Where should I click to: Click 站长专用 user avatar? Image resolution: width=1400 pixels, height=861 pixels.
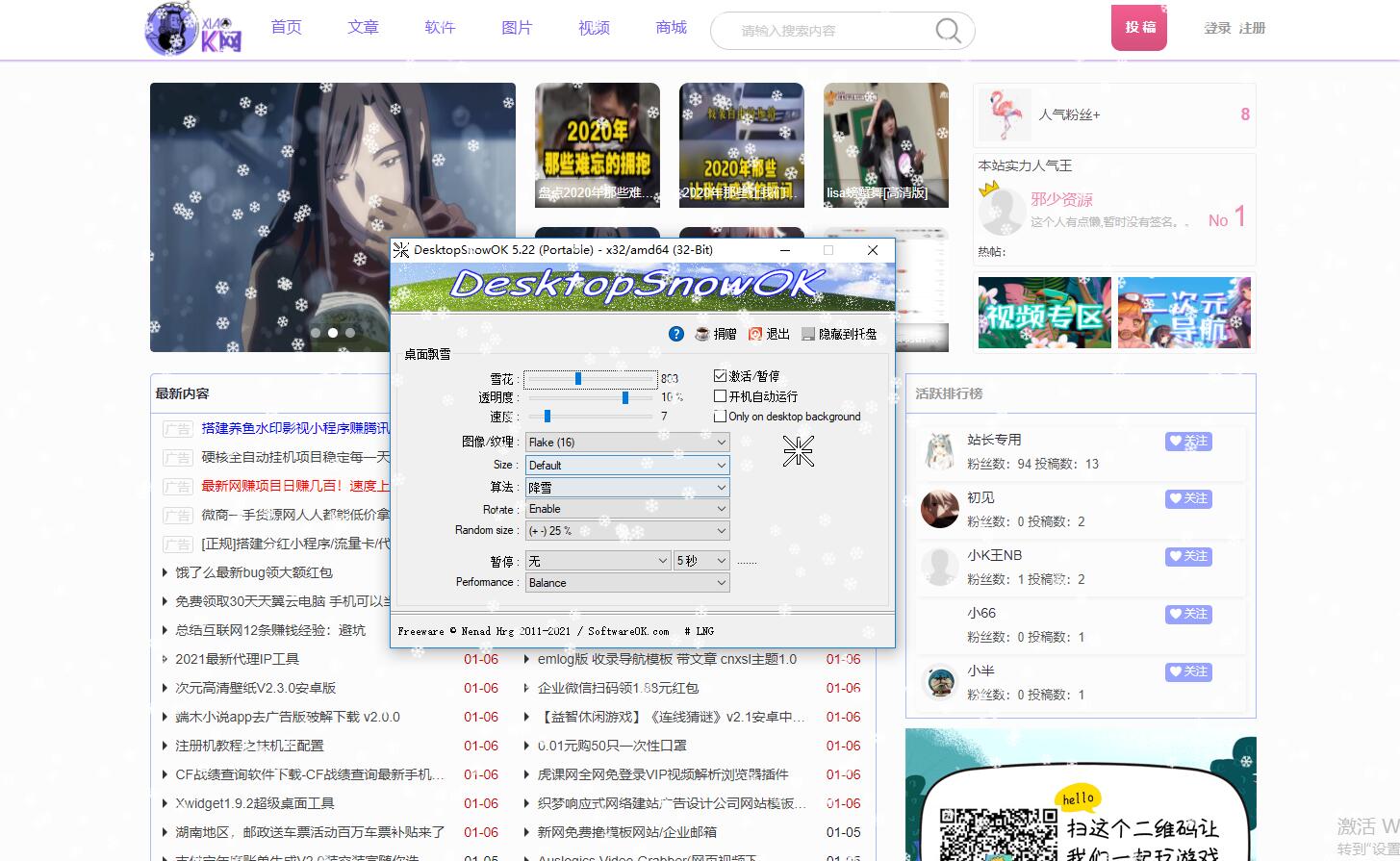(940, 451)
